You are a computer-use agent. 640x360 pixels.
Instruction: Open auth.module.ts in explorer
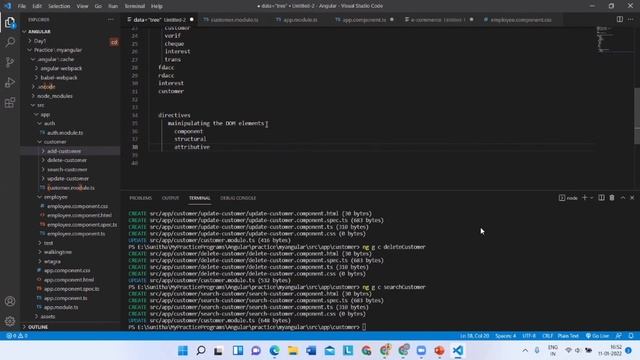point(65,133)
